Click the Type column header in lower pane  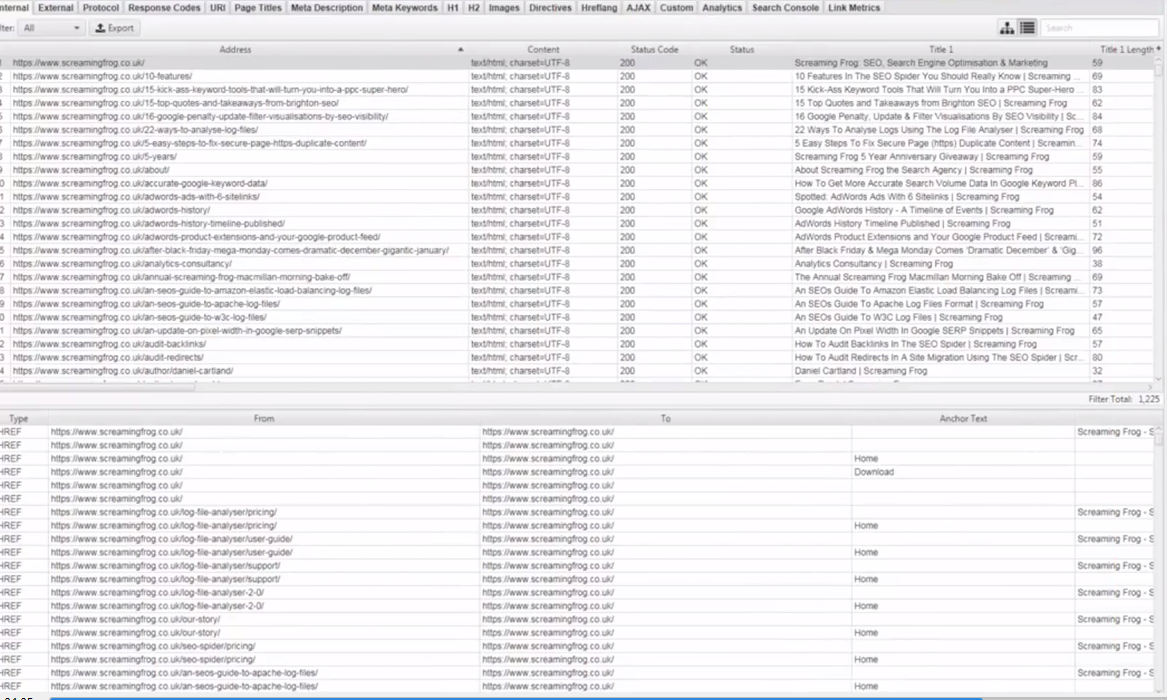click(x=18, y=418)
